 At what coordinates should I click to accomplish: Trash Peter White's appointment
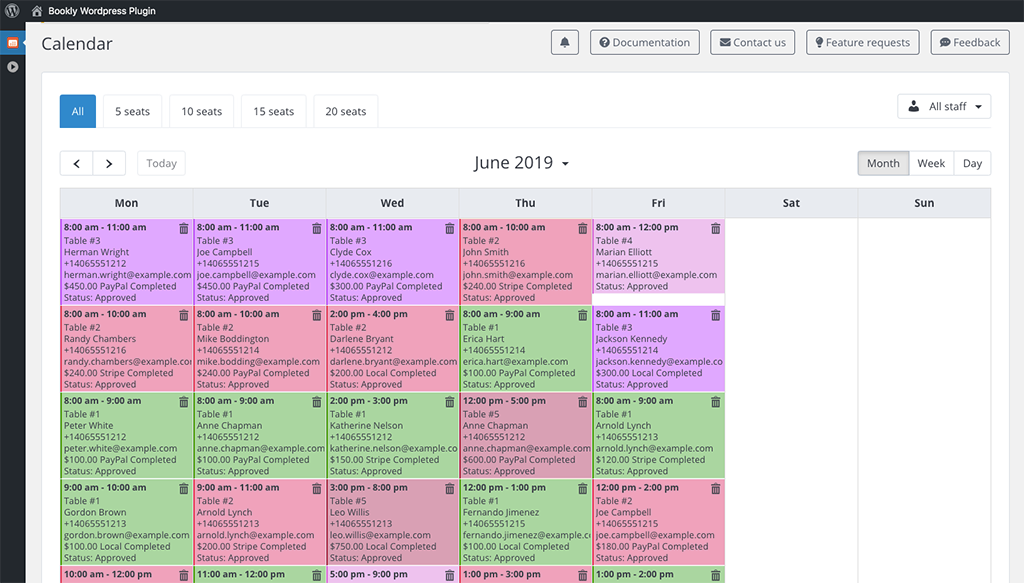pyautogui.click(x=184, y=402)
